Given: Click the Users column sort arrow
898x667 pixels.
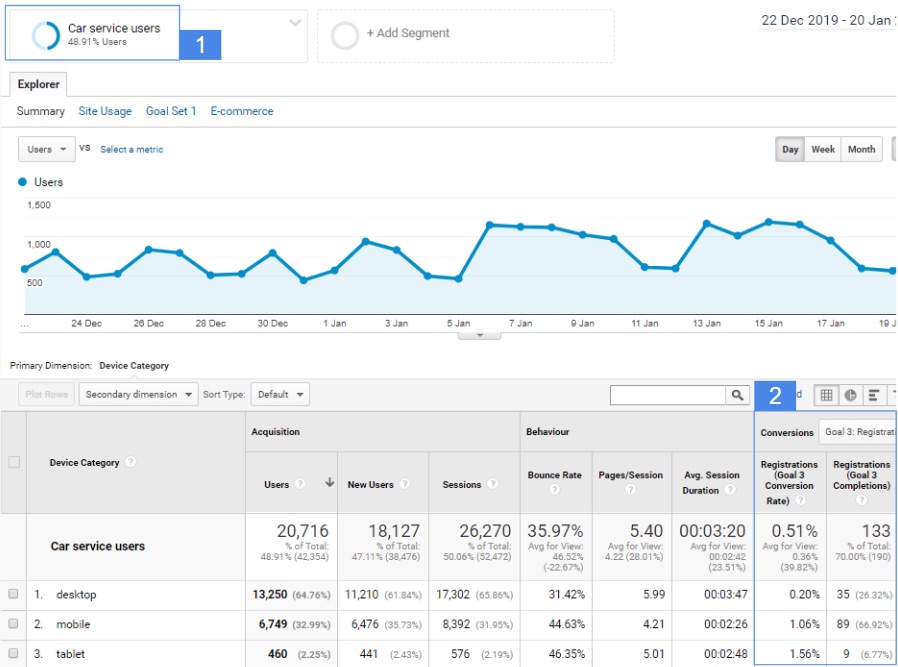Looking at the screenshot, I should coord(329,483).
